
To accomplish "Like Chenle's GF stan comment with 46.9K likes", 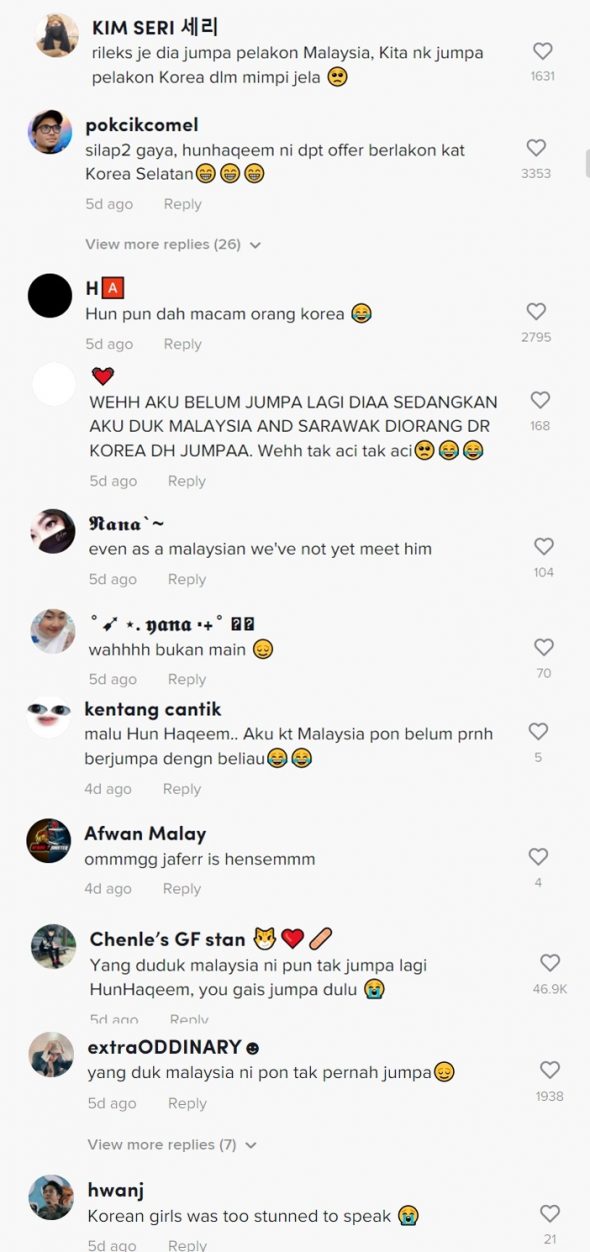I will pos(550,963).
